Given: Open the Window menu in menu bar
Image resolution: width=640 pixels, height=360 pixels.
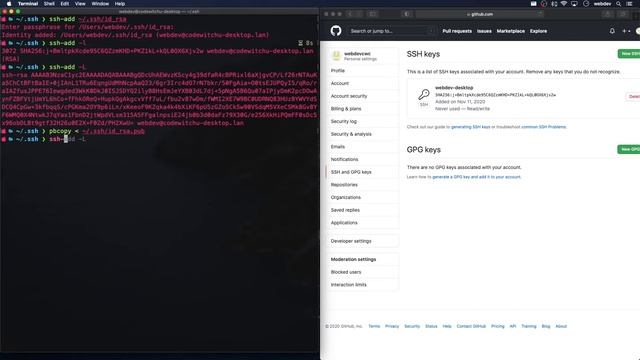Looking at the screenshot, I should click(100, 4).
